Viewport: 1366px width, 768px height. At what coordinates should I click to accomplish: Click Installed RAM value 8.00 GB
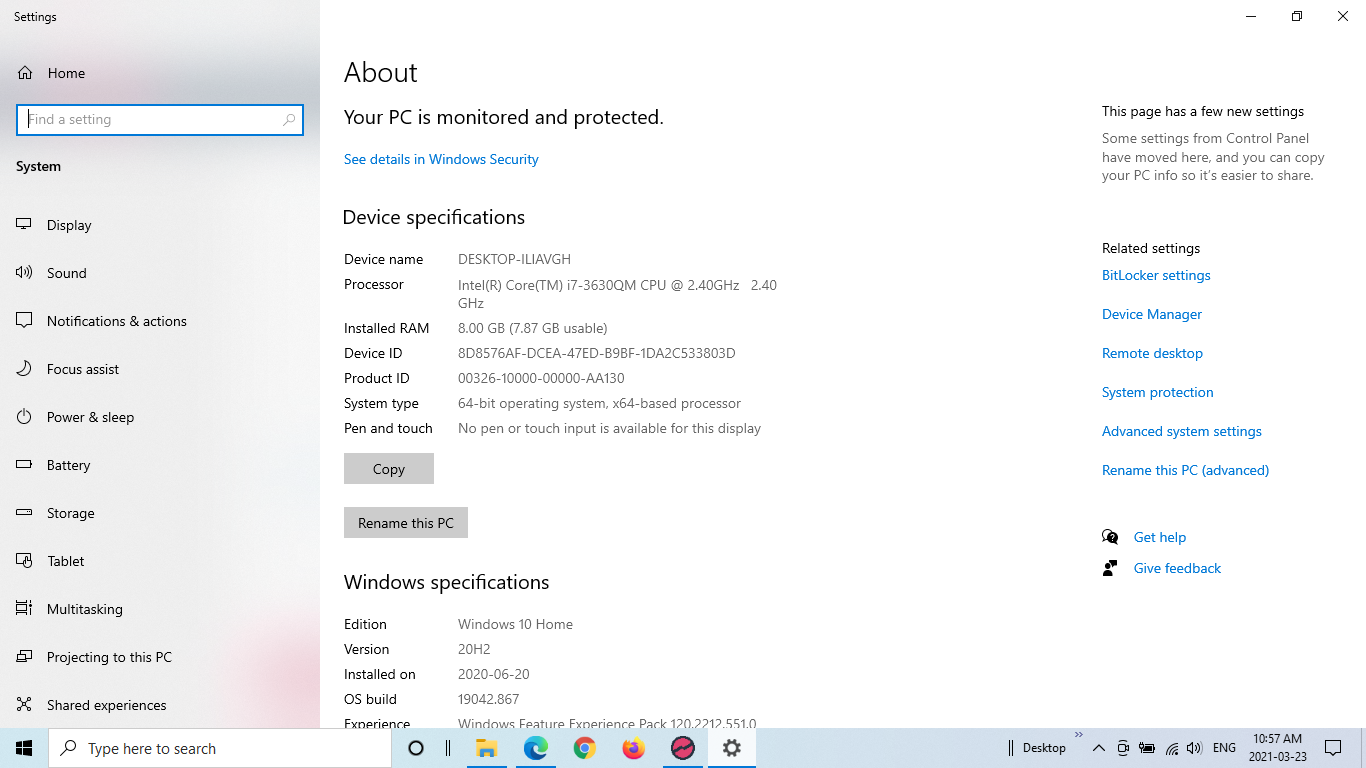(533, 328)
